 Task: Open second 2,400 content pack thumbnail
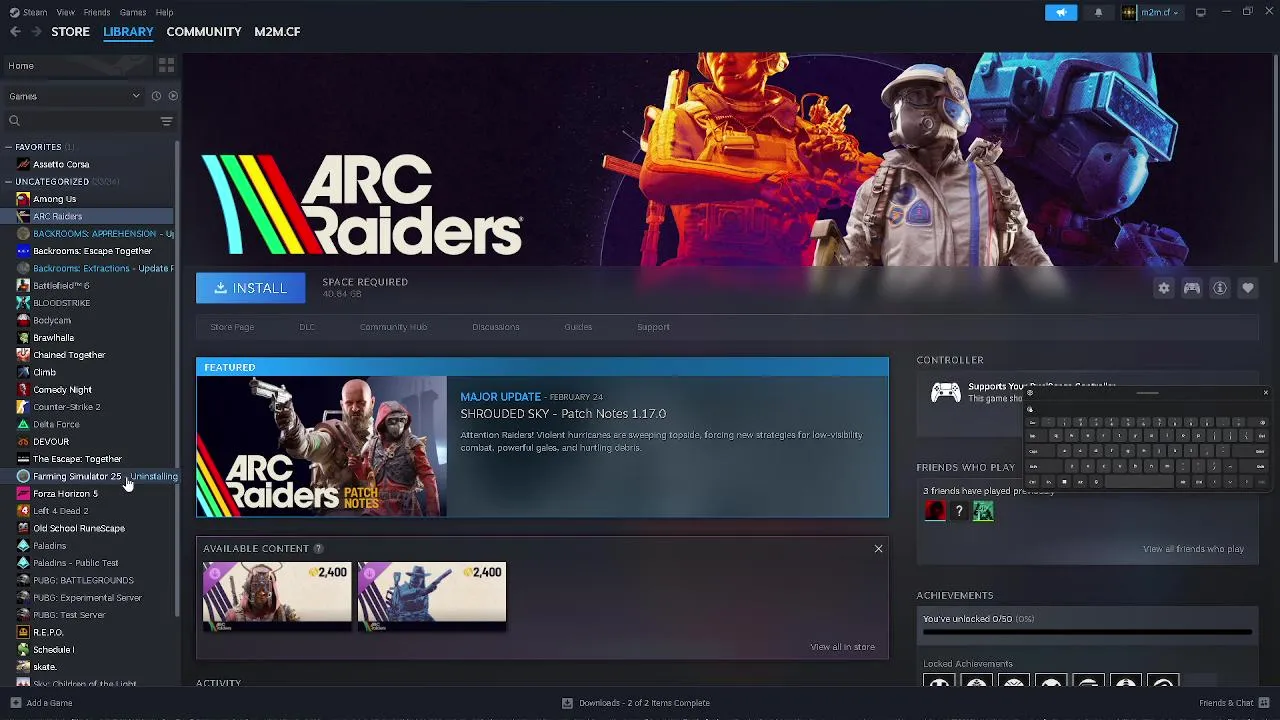(432, 597)
